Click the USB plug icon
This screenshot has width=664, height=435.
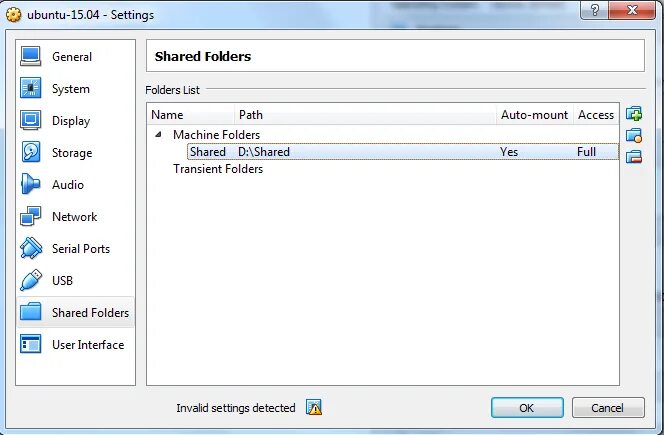pos(30,280)
